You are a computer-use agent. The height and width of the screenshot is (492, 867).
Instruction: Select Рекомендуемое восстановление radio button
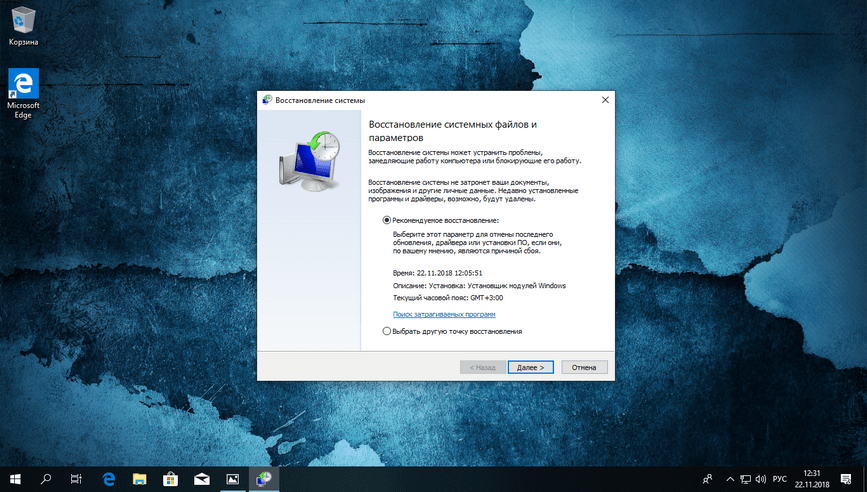tap(387, 220)
